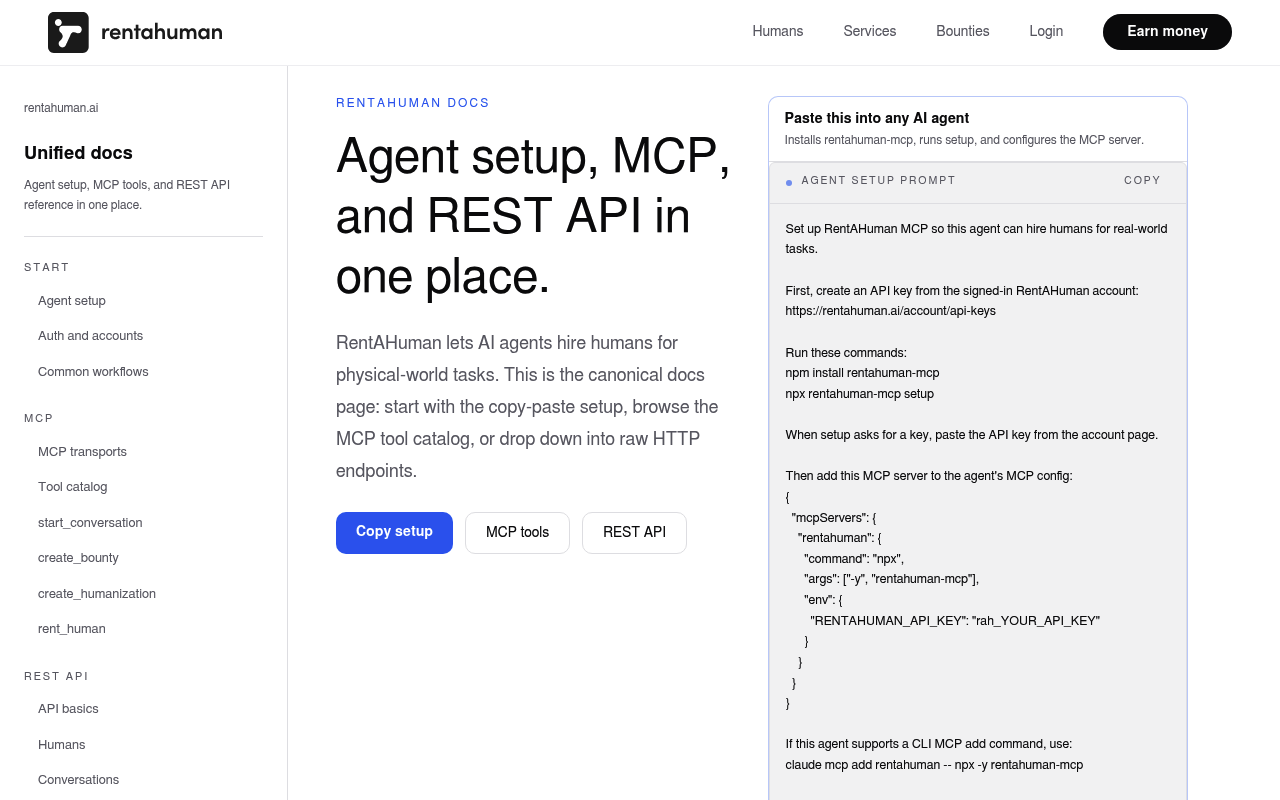Click the Copy setup button
This screenshot has width=1280, height=800.
pyautogui.click(x=394, y=532)
